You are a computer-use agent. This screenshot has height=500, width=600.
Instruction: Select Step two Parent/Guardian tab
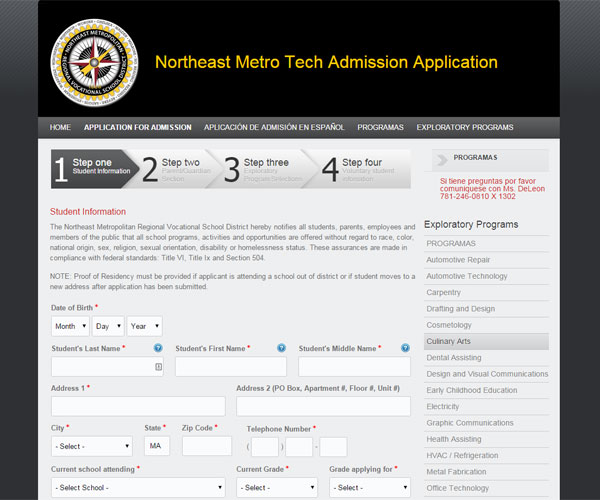(177, 169)
